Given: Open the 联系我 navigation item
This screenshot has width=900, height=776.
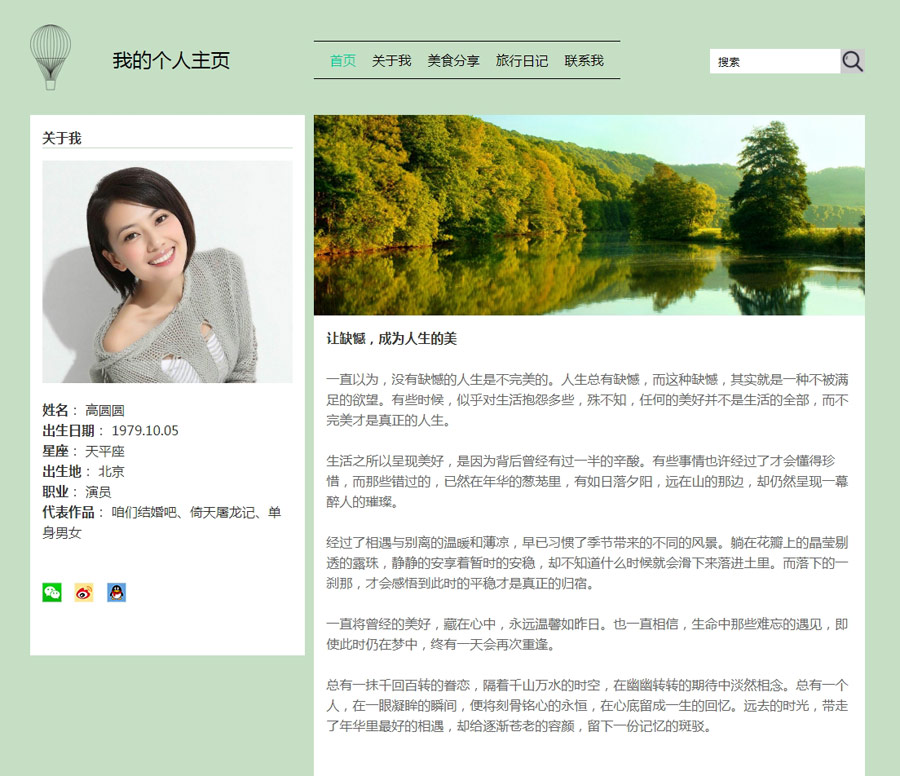Looking at the screenshot, I should 584,60.
